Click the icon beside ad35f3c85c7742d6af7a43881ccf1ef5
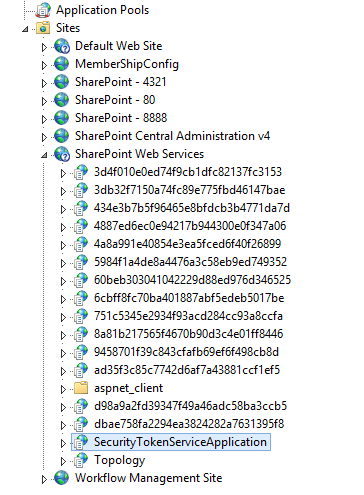Screen dimensions: 364x495 click(81, 370)
